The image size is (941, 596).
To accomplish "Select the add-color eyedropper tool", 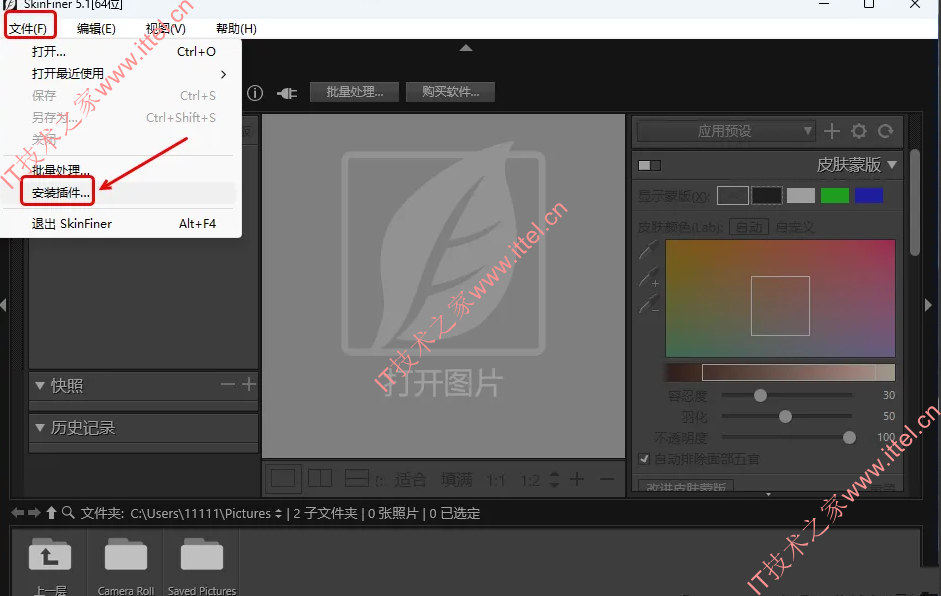I will point(649,277).
